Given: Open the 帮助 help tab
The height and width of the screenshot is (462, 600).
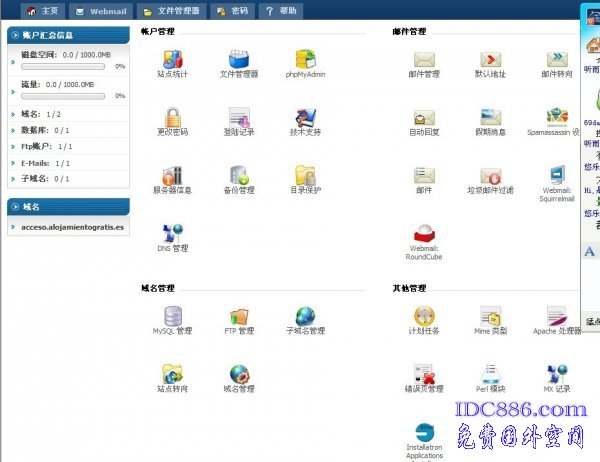Looking at the screenshot, I should [281, 11].
